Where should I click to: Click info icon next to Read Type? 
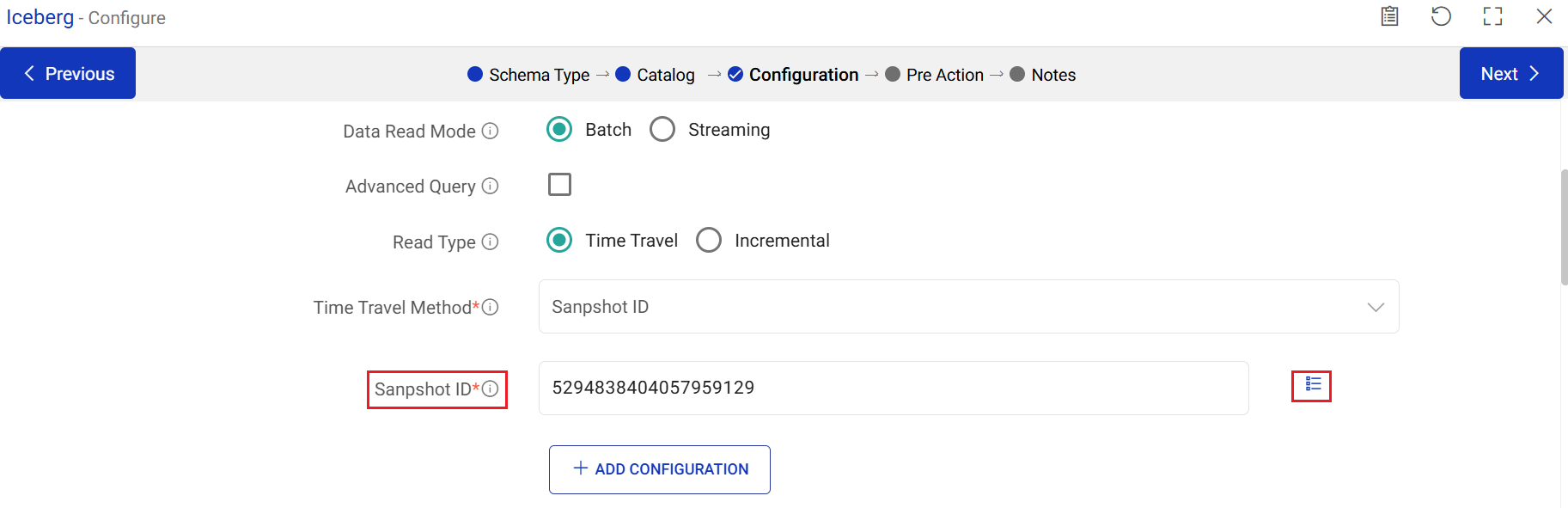pos(490,242)
